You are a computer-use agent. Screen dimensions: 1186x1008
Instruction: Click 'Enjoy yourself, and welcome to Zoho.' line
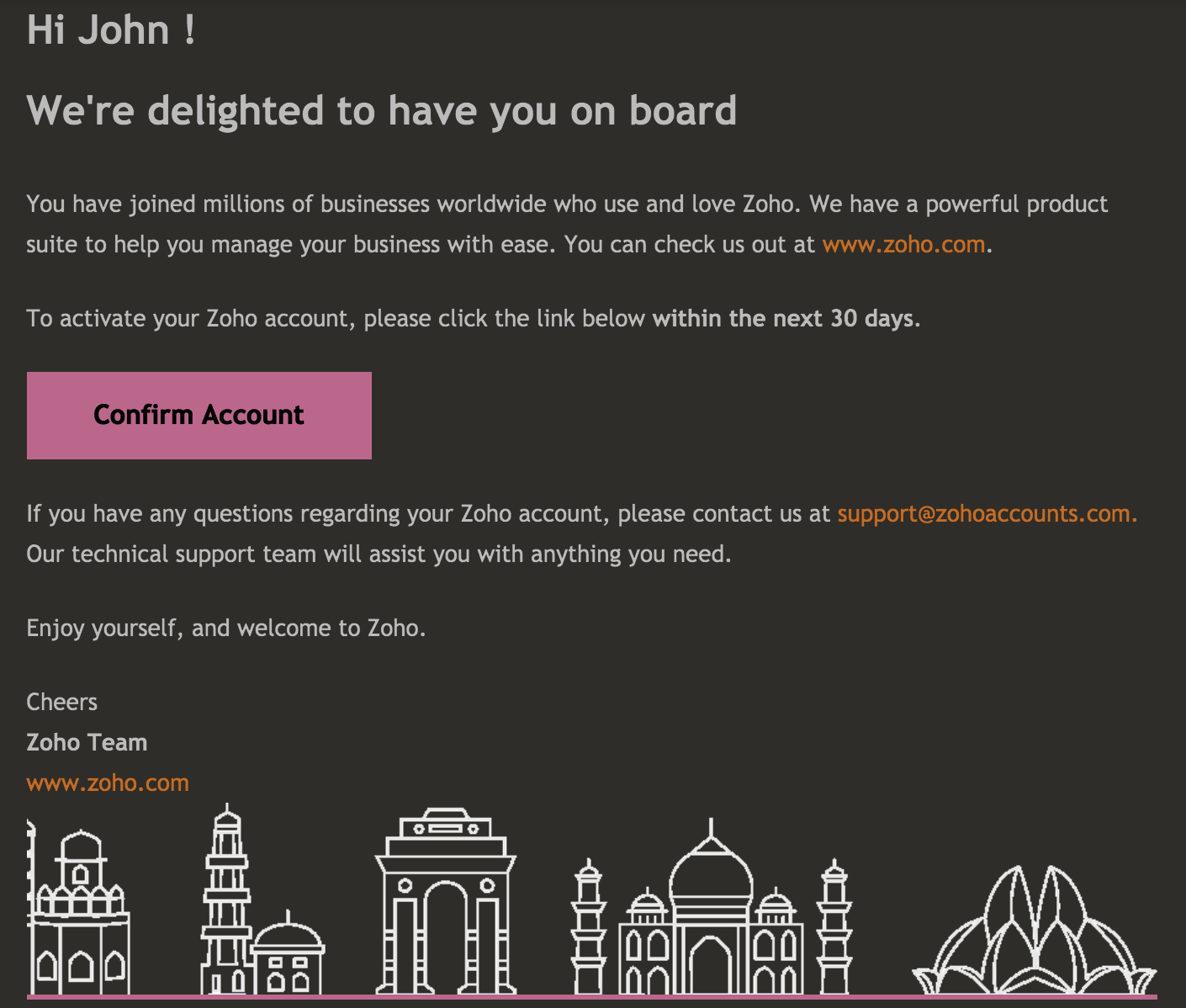[226, 629]
